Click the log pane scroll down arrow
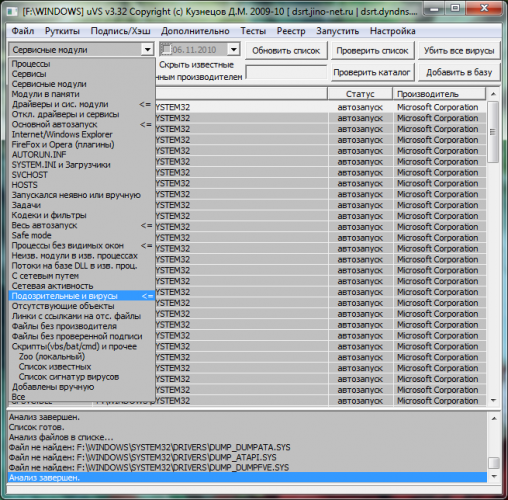Image resolution: width=508 pixels, height=500 pixels. [x=494, y=476]
